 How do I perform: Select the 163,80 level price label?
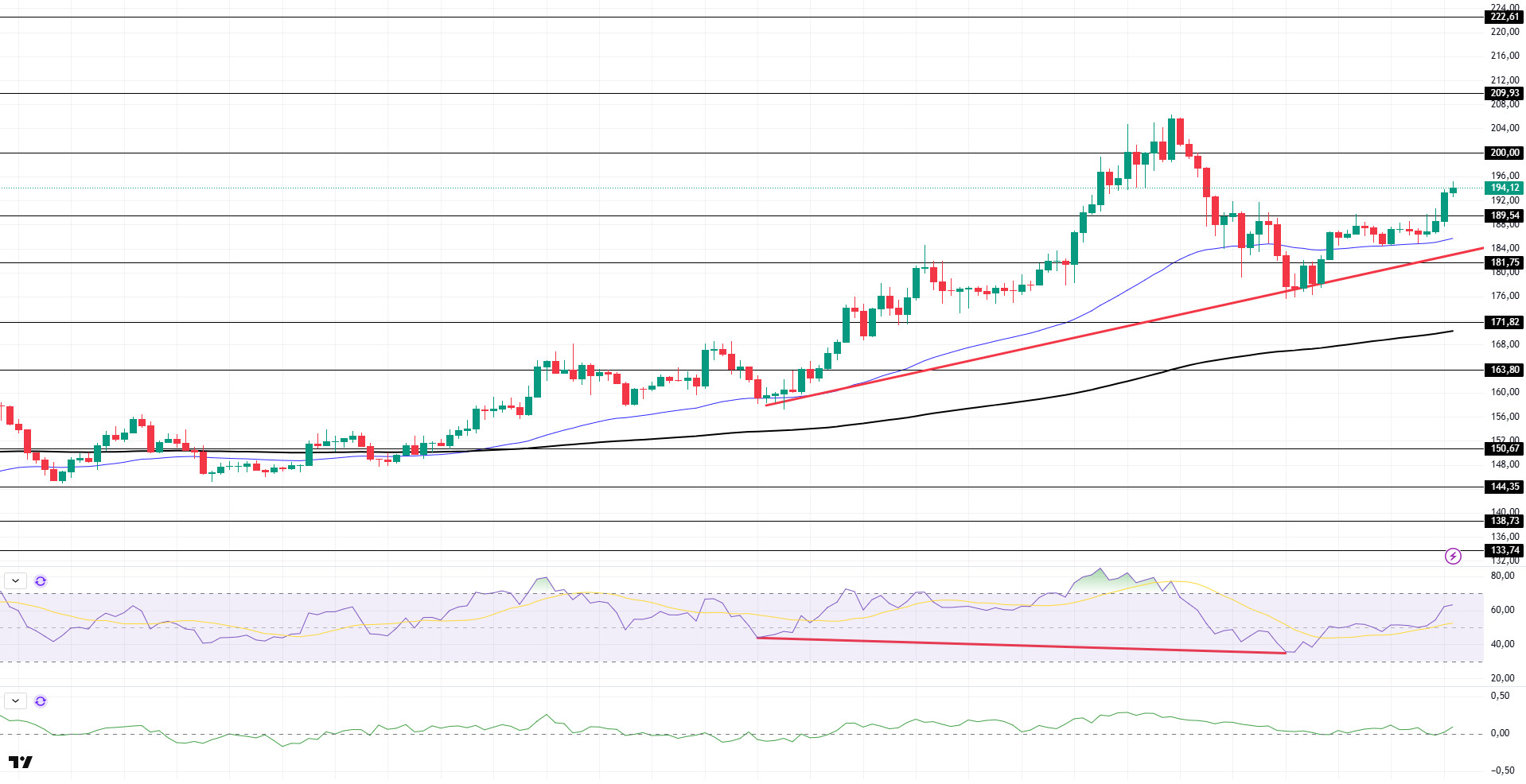coord(1504,370)
